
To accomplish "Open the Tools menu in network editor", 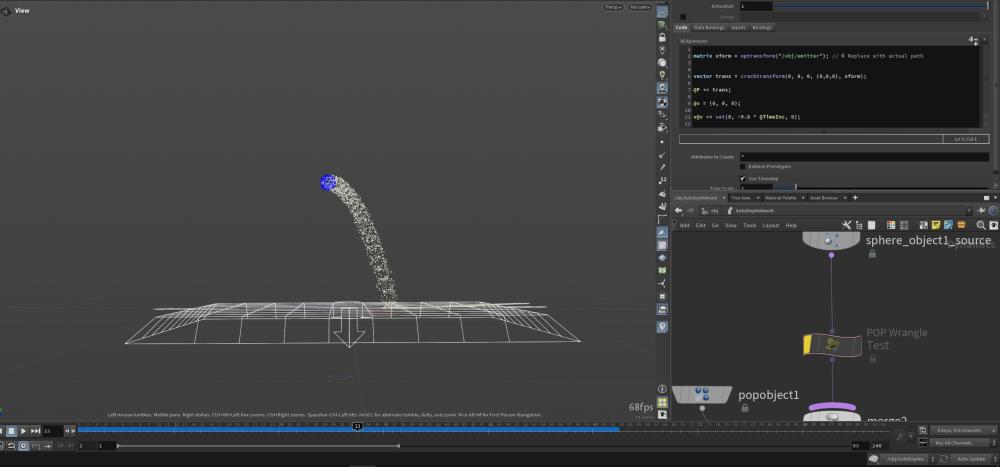I will click(x=749, y=225).
